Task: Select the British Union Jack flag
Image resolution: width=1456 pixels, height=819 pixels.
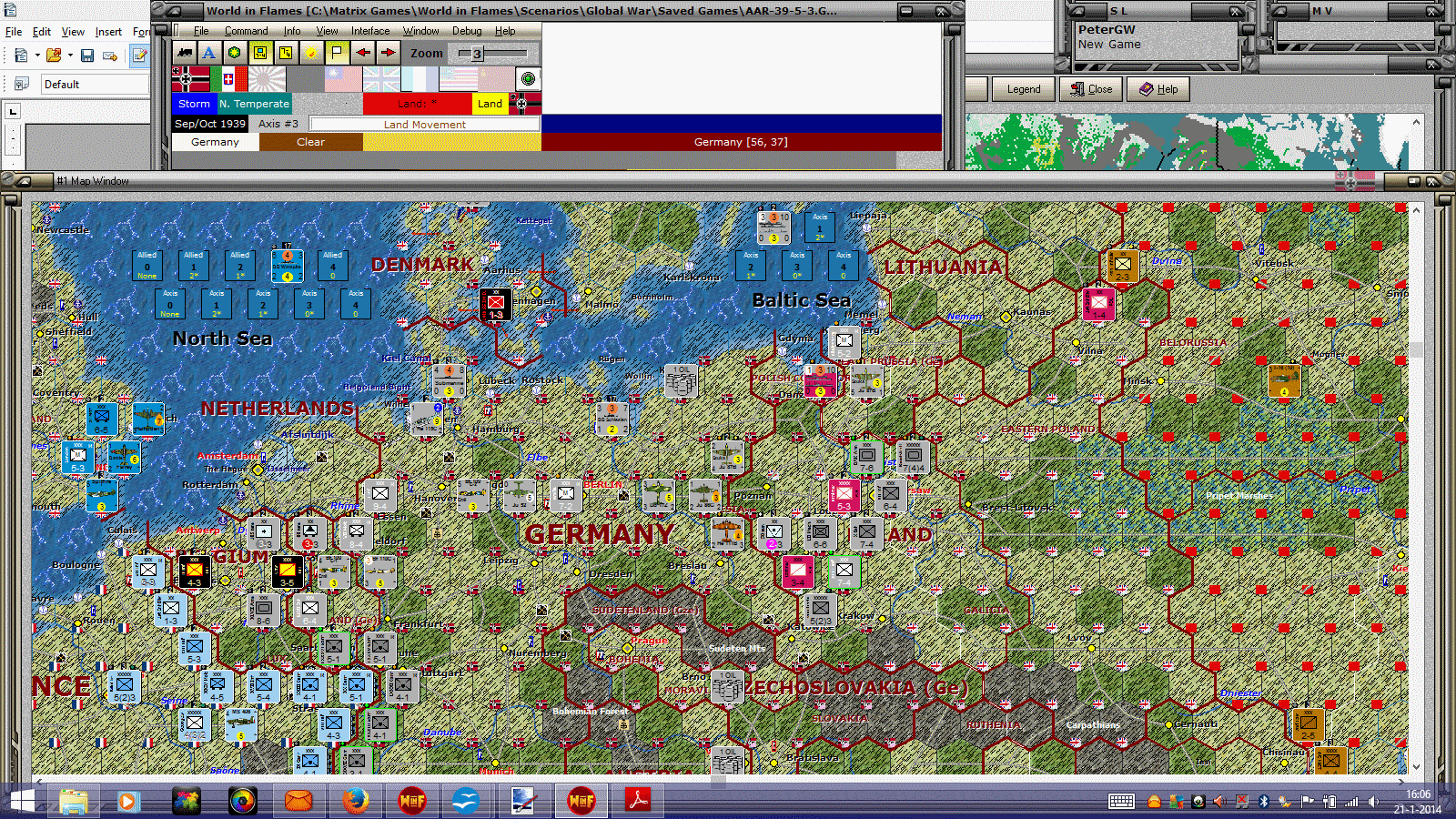Action: pos(381,79)
